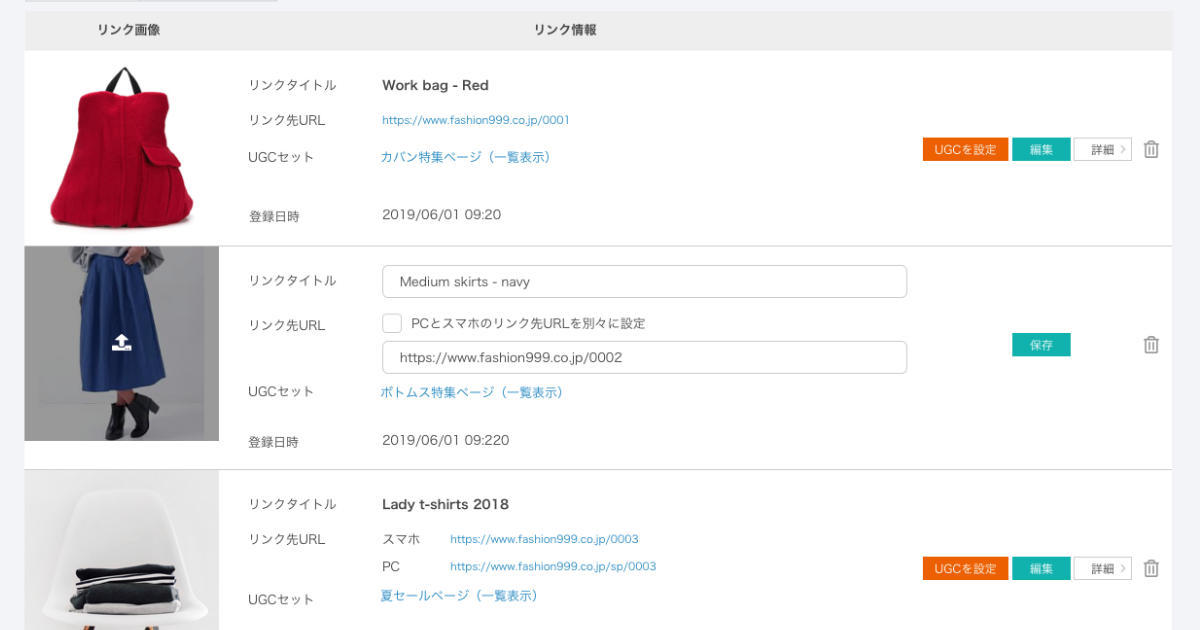Image resolution: width=1200 pixels, height=630 pixels.
Task: Open 詳細 details for Work bag - Red
Action: coord(1100,148)
